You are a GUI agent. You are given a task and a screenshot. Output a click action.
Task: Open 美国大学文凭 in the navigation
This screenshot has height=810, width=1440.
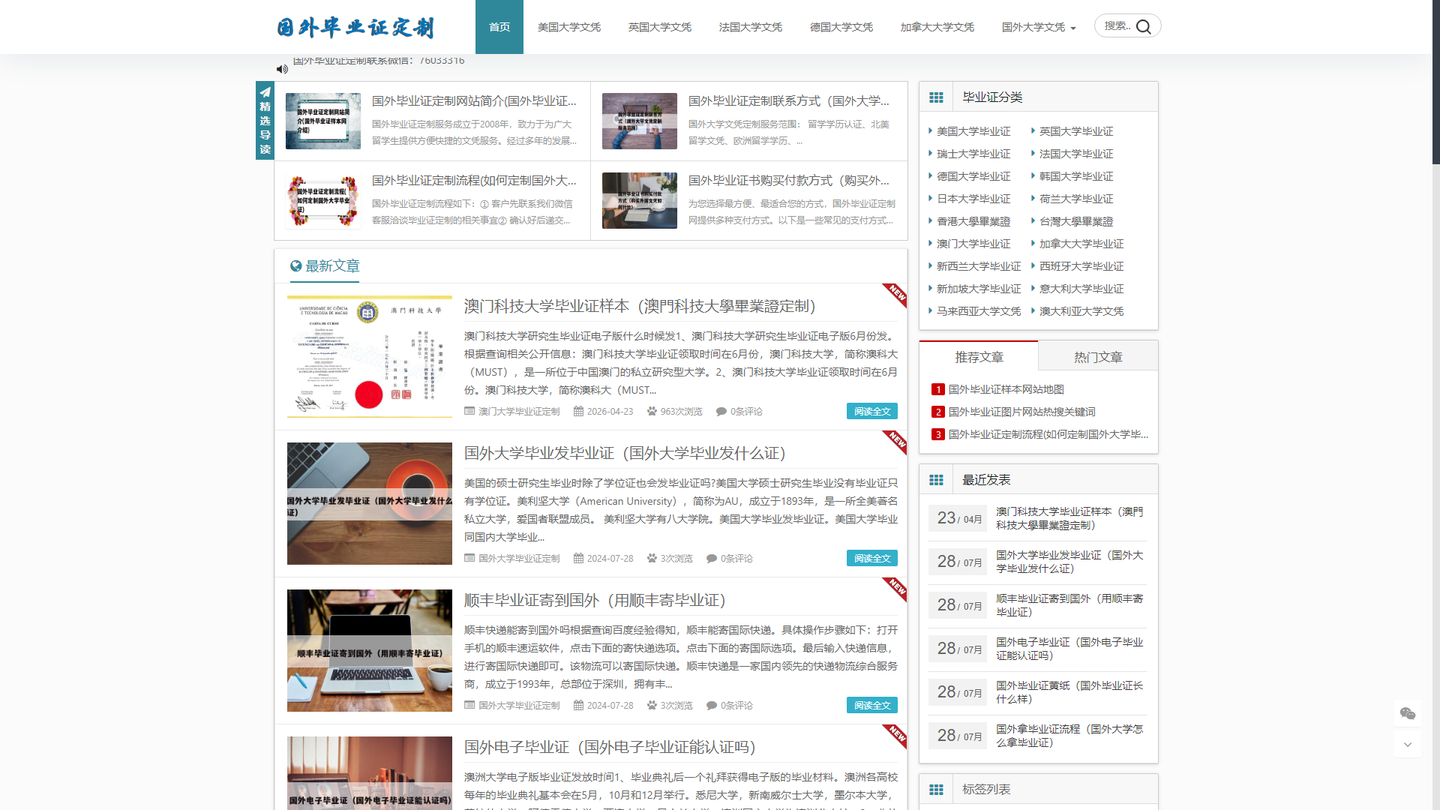click(x=569, y=27)
